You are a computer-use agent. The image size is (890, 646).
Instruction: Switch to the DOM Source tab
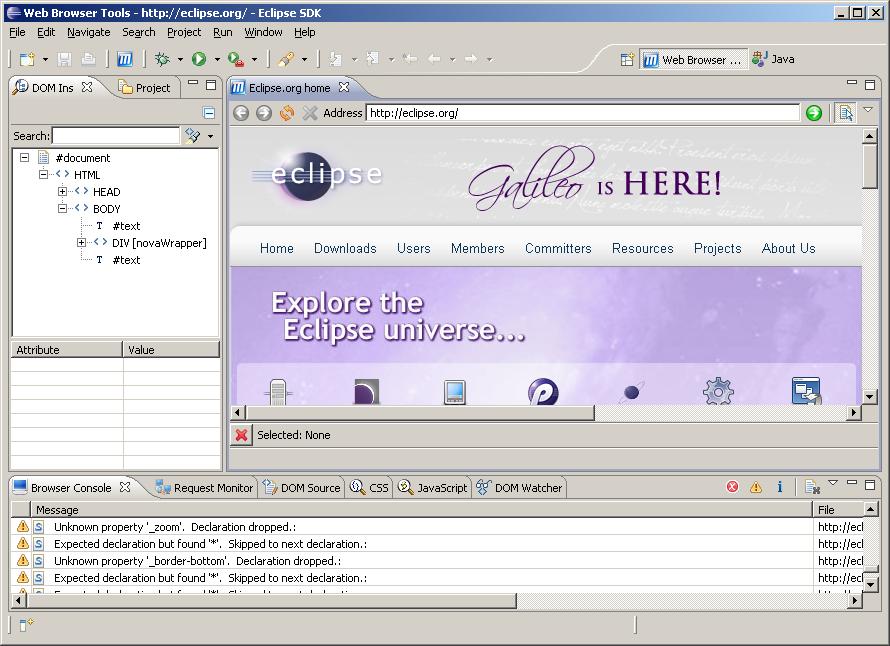tap(301, 488)
